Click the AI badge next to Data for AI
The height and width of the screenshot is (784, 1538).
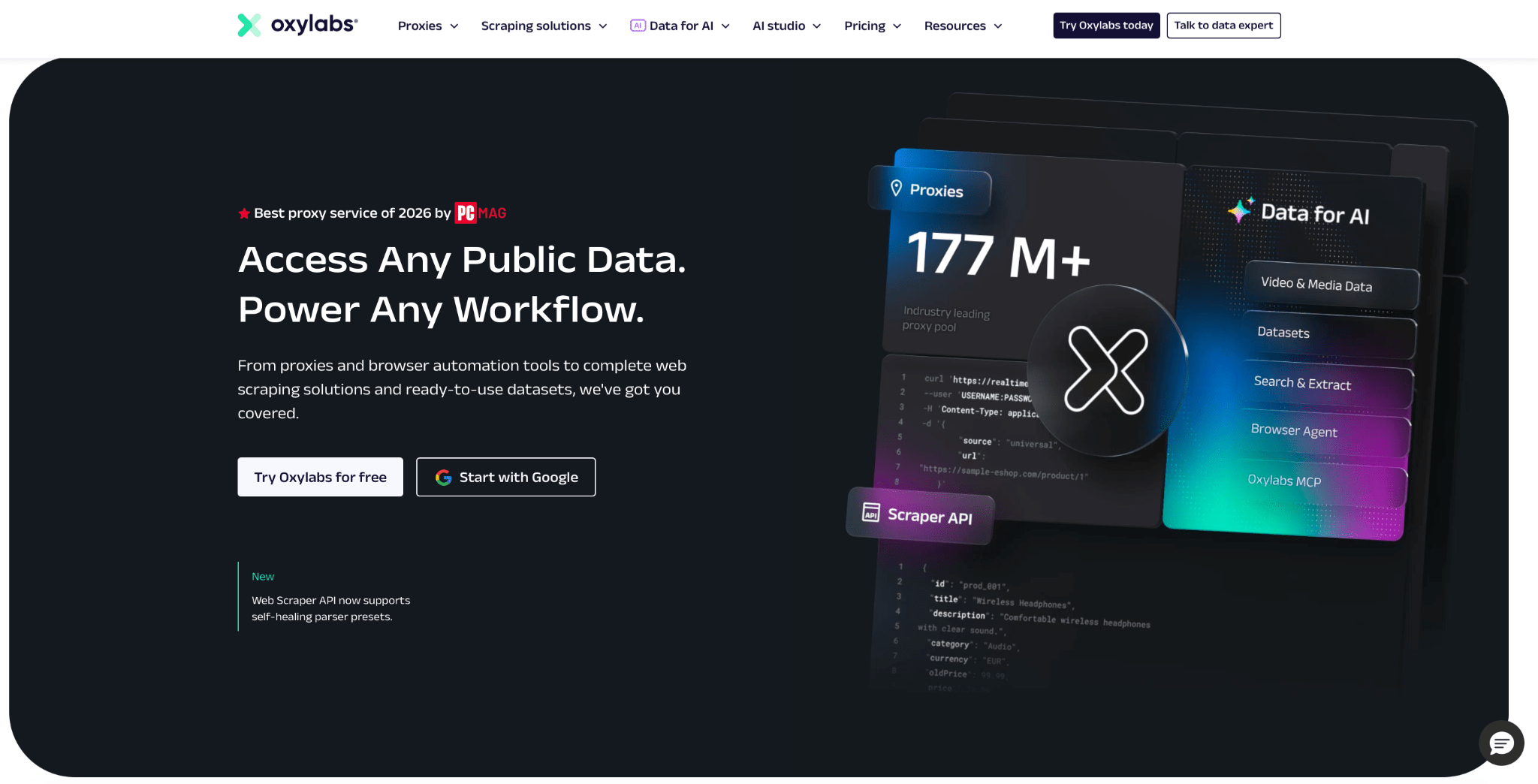click(x=638, y=25)
